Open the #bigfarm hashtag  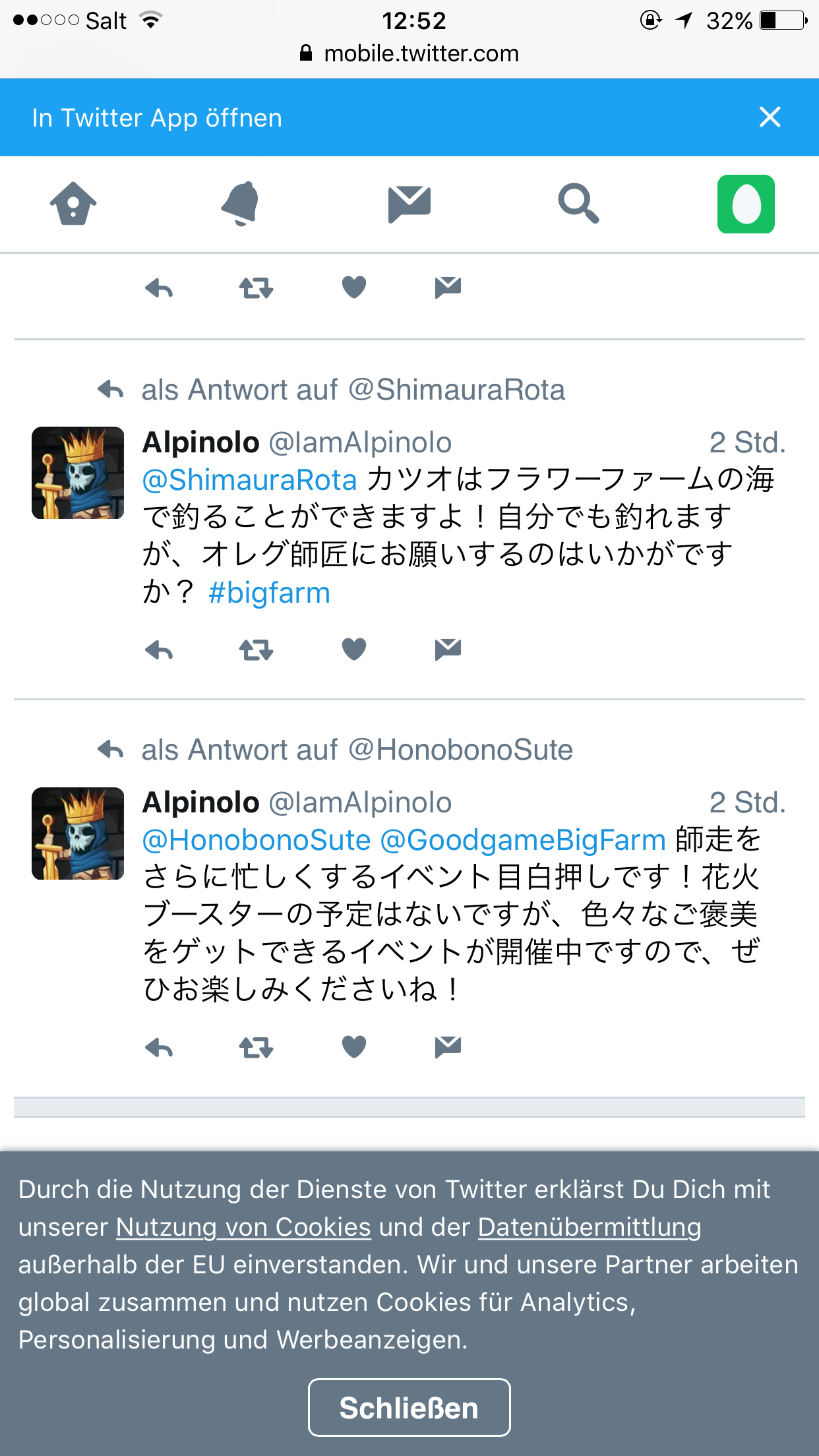tap(269, 593)
